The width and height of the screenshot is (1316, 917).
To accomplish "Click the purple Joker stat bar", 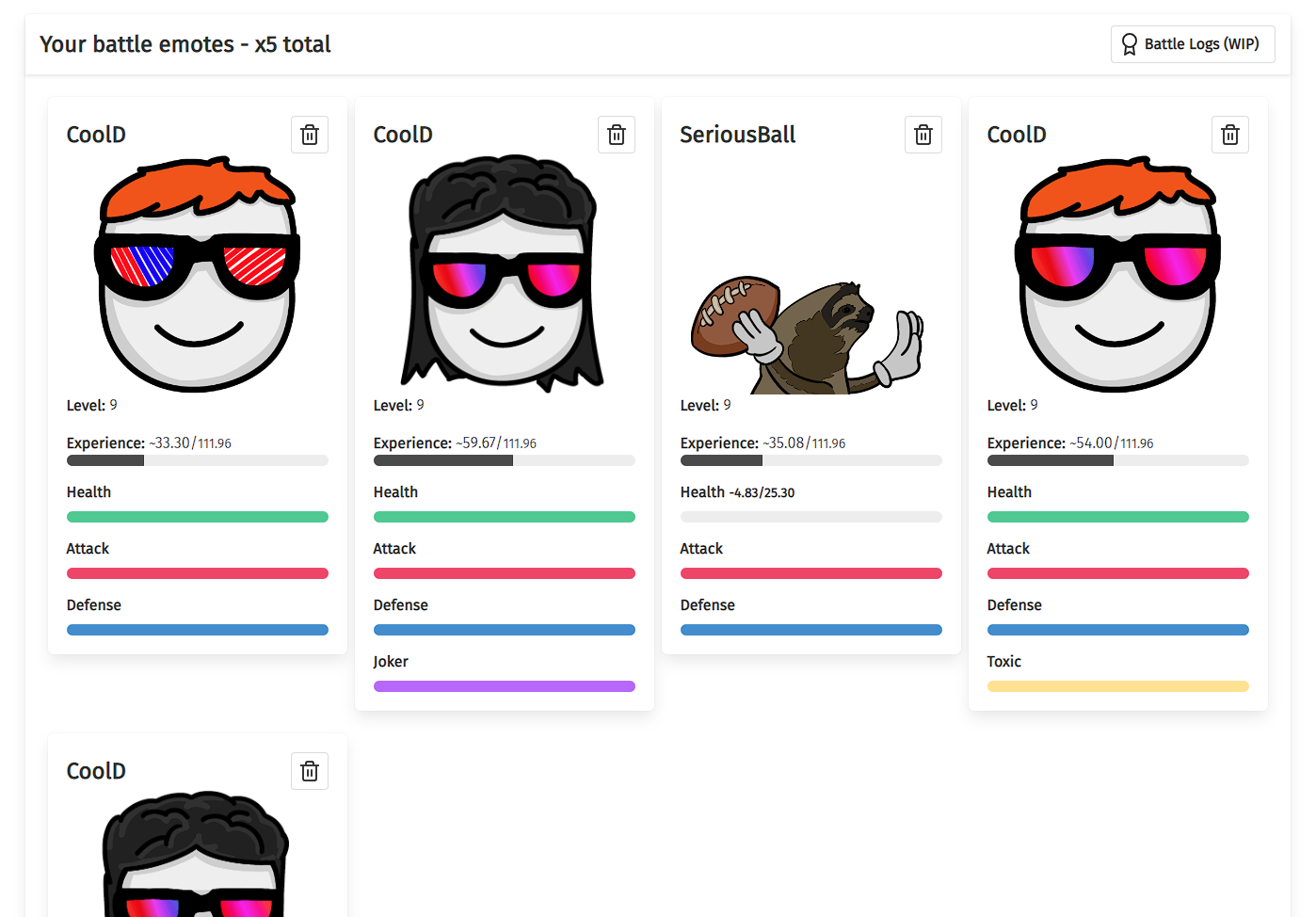I will (x=505, y=686).
